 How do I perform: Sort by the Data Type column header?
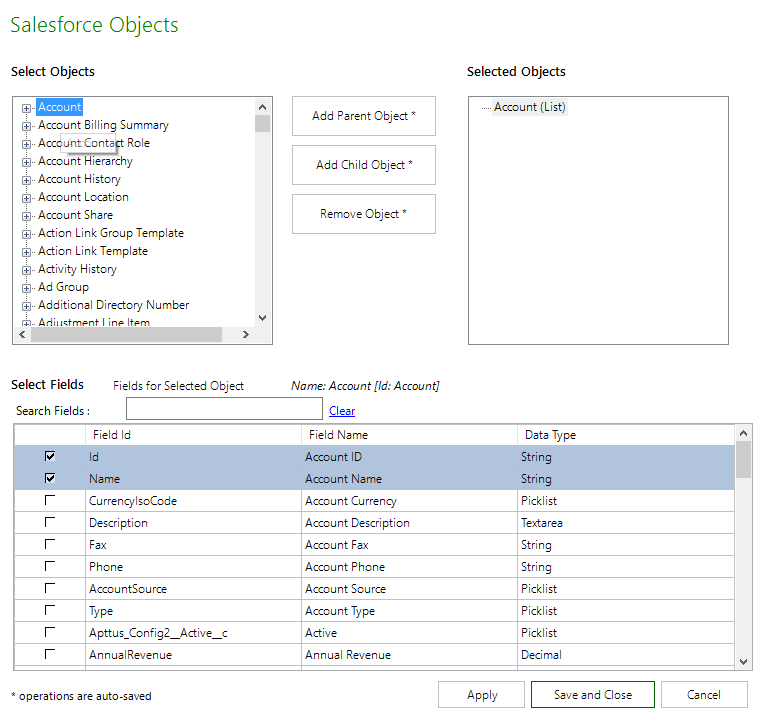pyautogui.click(x=626, y=435)
